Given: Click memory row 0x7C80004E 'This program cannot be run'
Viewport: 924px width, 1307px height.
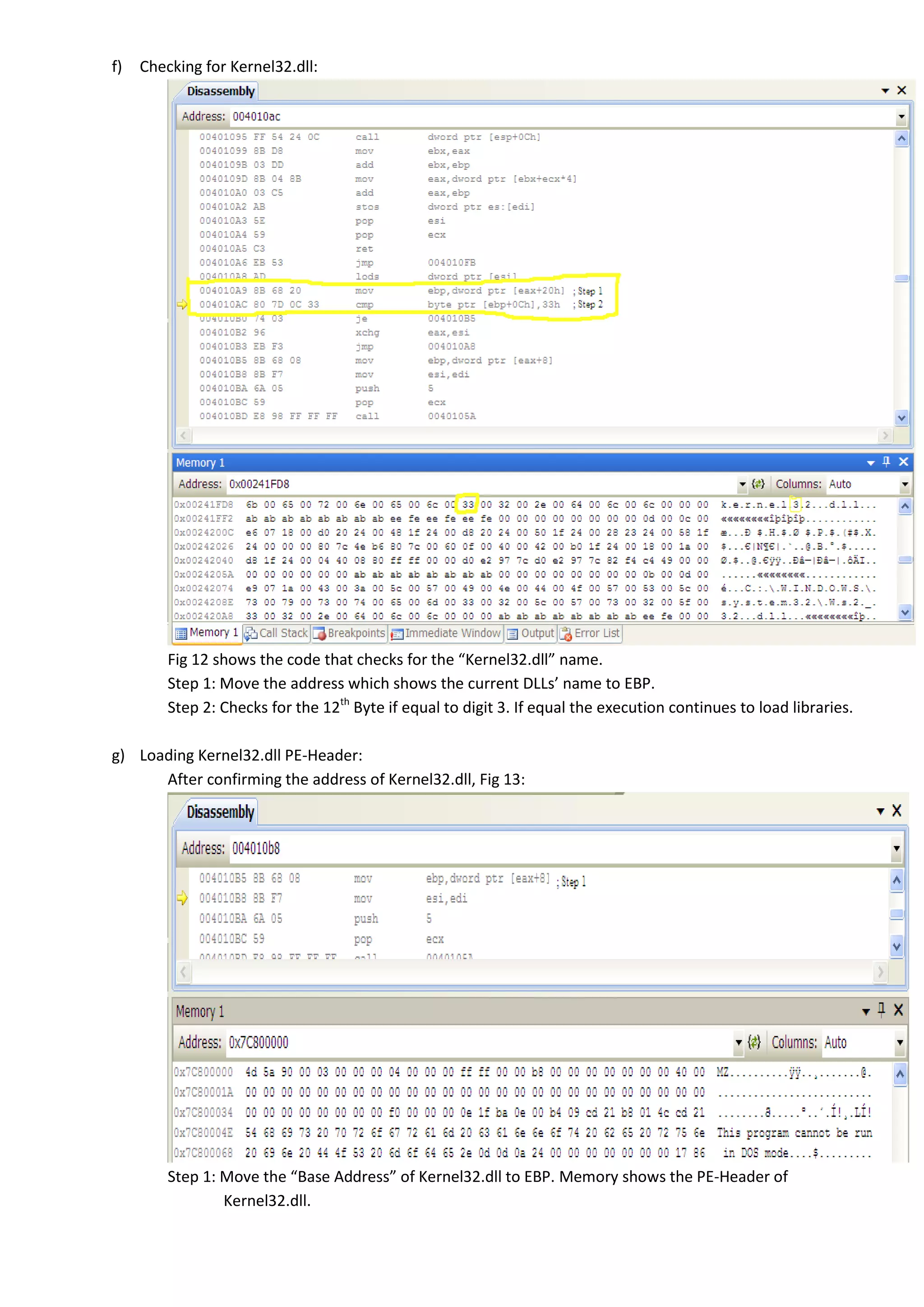Looking at the screenshot, I should coord(522,1133).
